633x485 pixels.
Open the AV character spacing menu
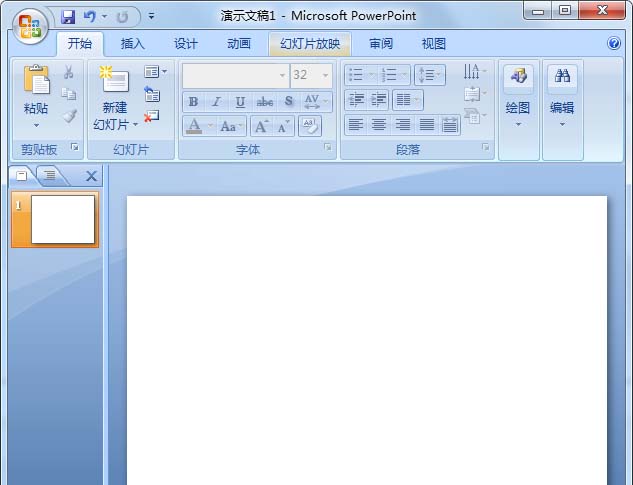316,102
